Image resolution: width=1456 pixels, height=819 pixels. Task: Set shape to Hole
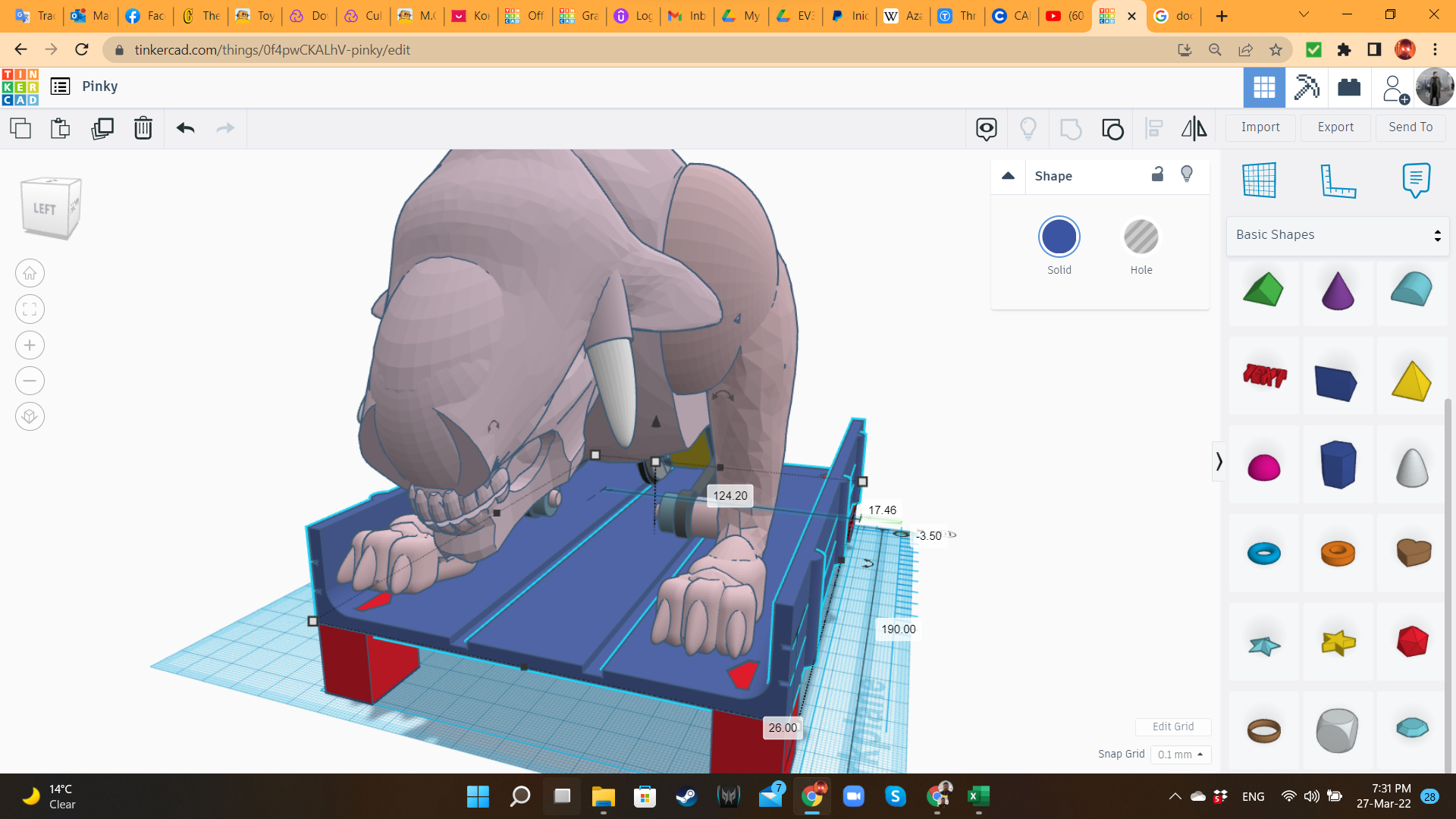coord(1141,237)
